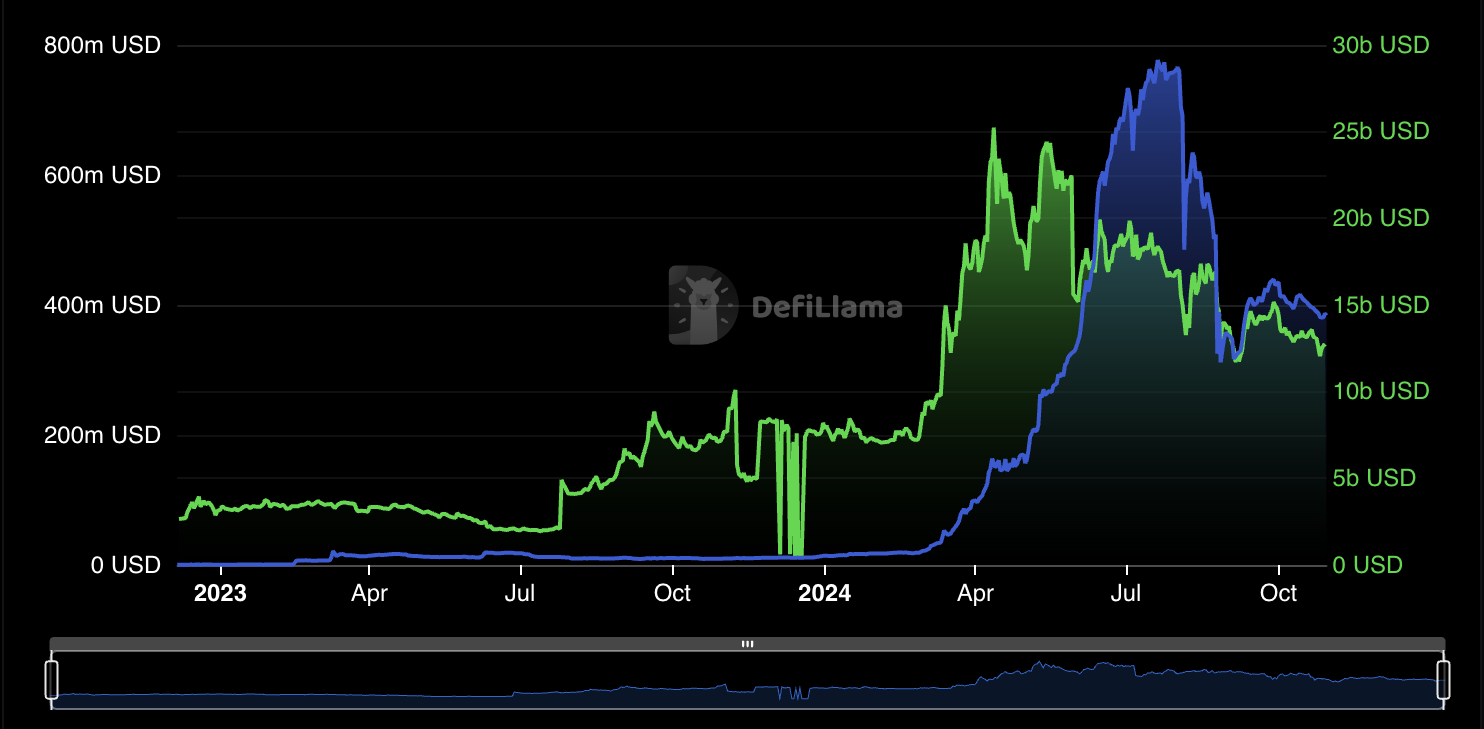Click the 800m USD left axis label
Viewport: 1484px width, 729px height.
(x=102, y=45)
